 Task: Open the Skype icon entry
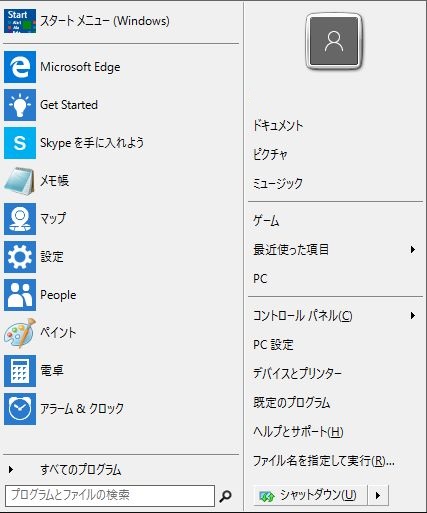click(20, 143)
